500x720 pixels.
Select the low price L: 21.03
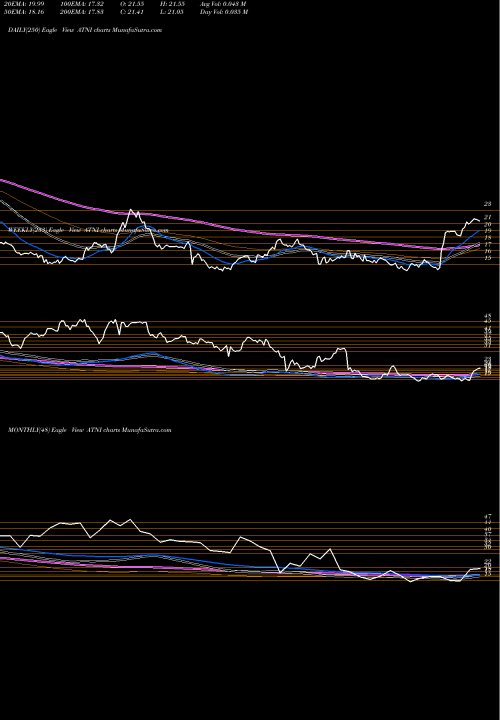pyautogui.click(x=173, y=12)
